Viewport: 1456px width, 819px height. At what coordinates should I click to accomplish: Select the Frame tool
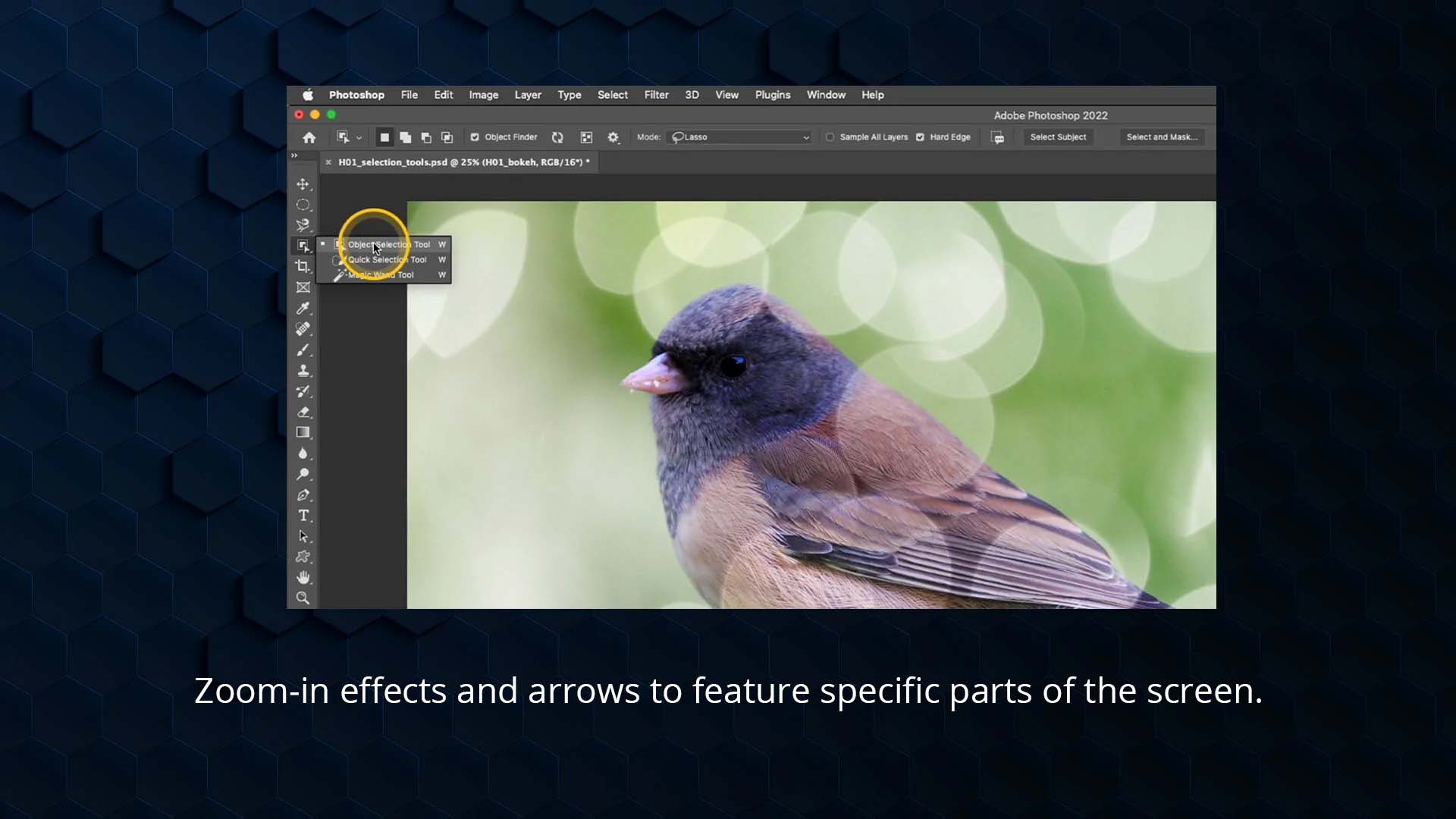pyautogui.click(x=303, y=287)
